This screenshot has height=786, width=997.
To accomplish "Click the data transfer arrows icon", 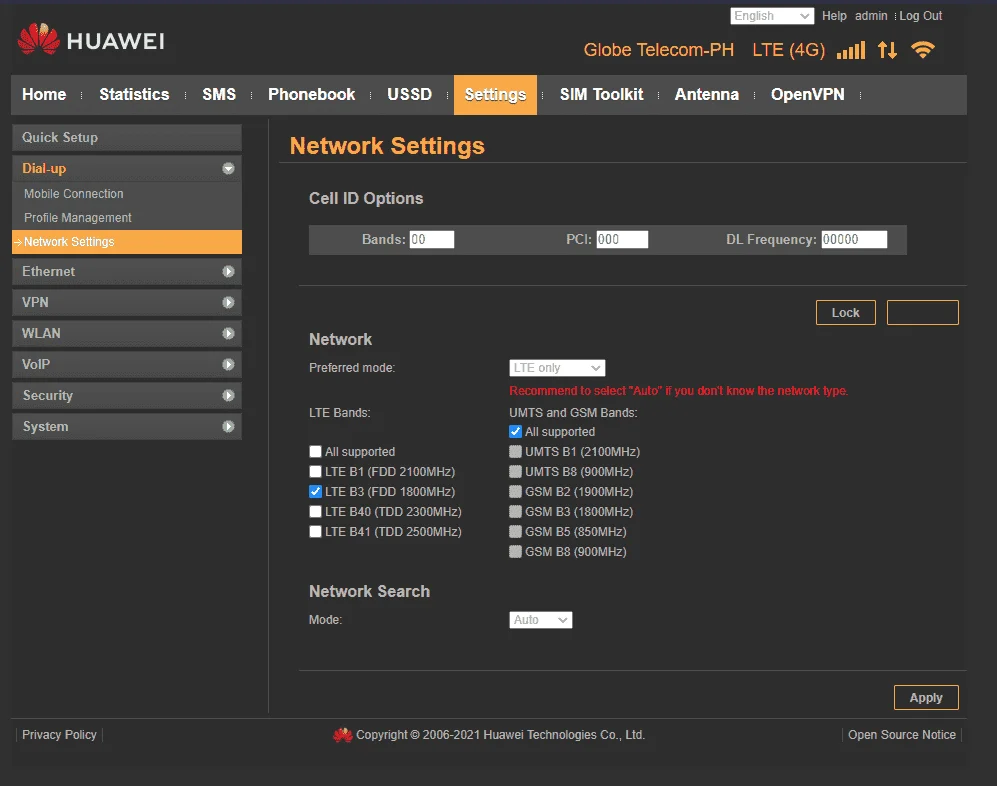I will (887, 50).
